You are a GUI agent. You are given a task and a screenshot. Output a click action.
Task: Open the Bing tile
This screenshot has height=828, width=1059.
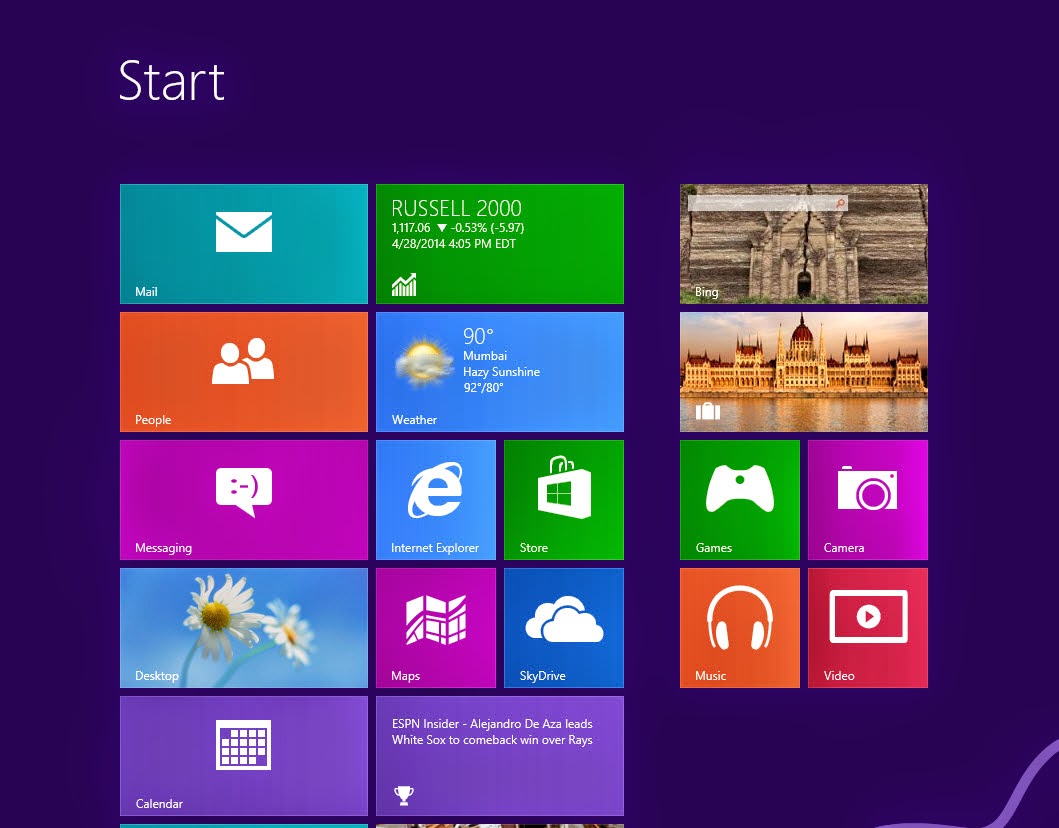[804, 244]
